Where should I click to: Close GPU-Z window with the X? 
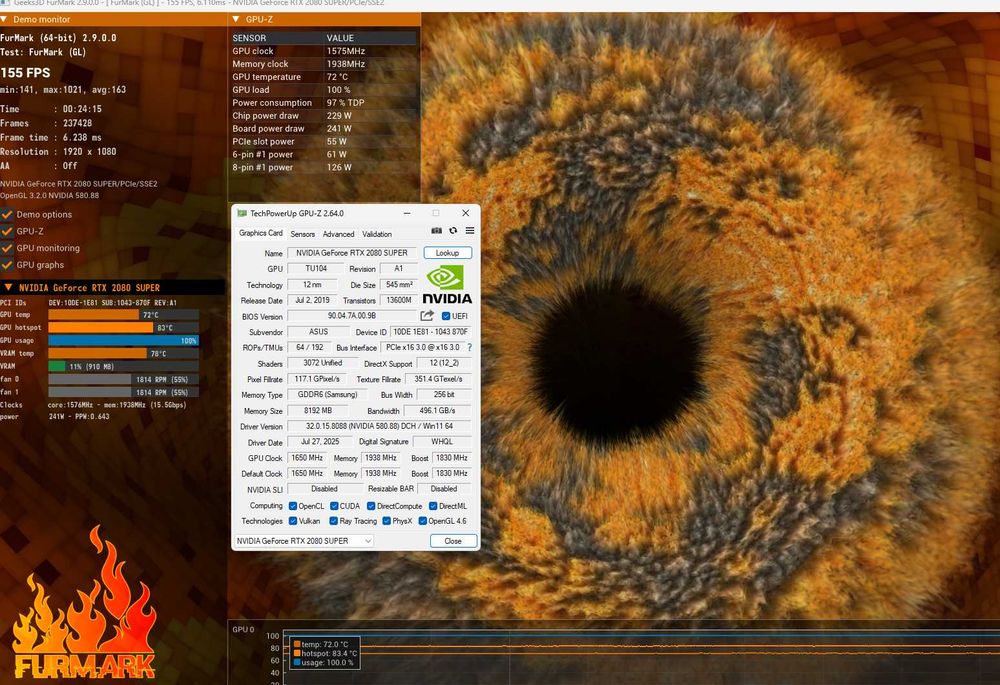pyautogui.click(x=466, y=213)
